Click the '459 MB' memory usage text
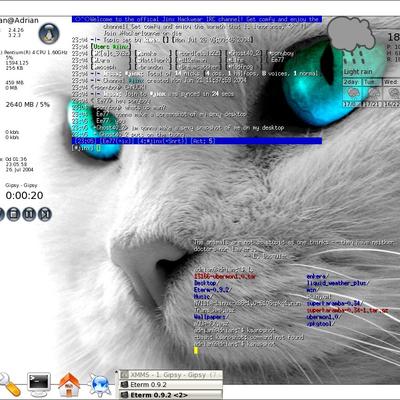This screenshot has height=400, width=400. (x=14, y=83)
